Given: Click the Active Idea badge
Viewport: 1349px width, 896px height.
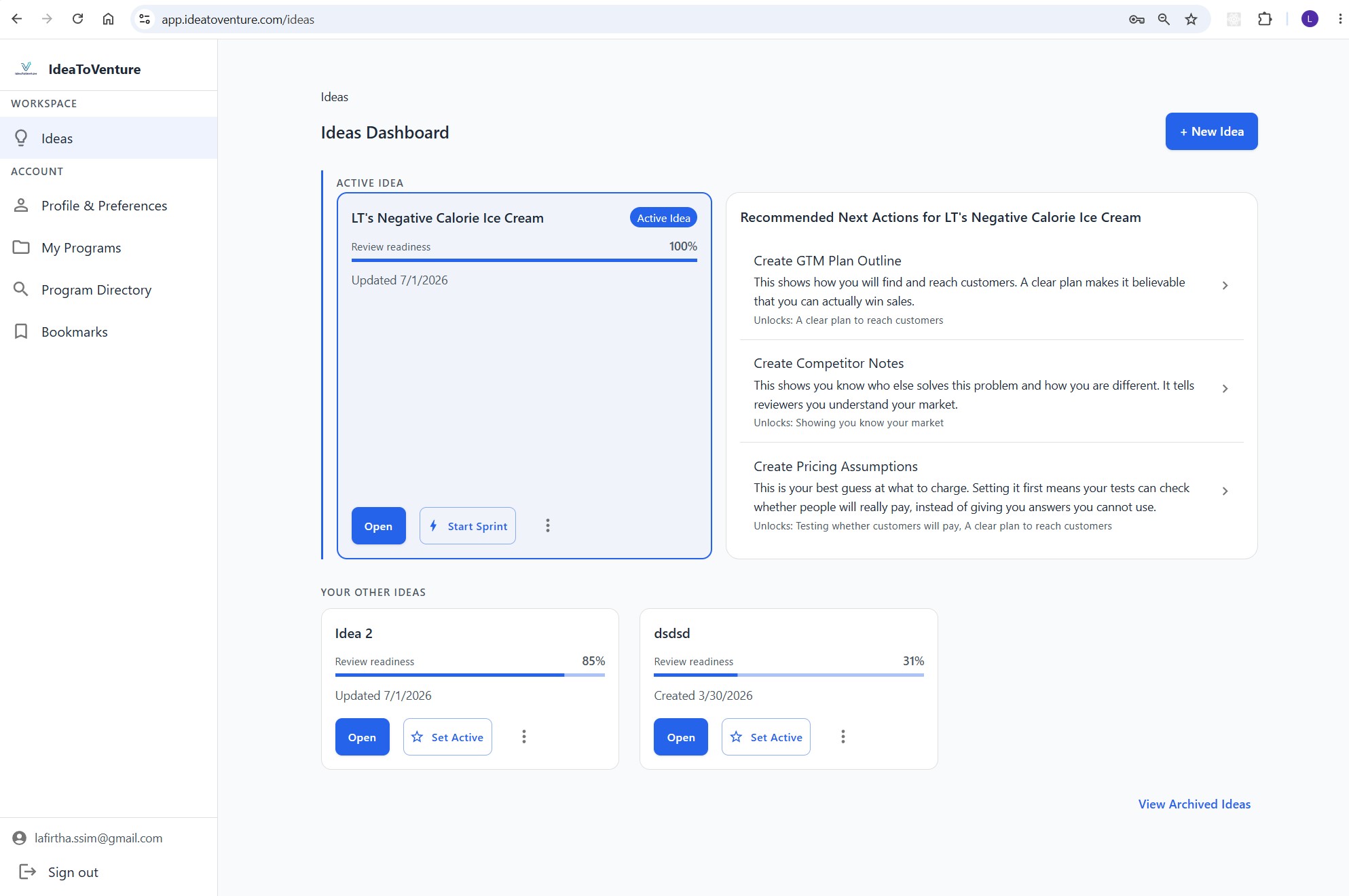Looking at the screenshot, I should click(663, 218).
